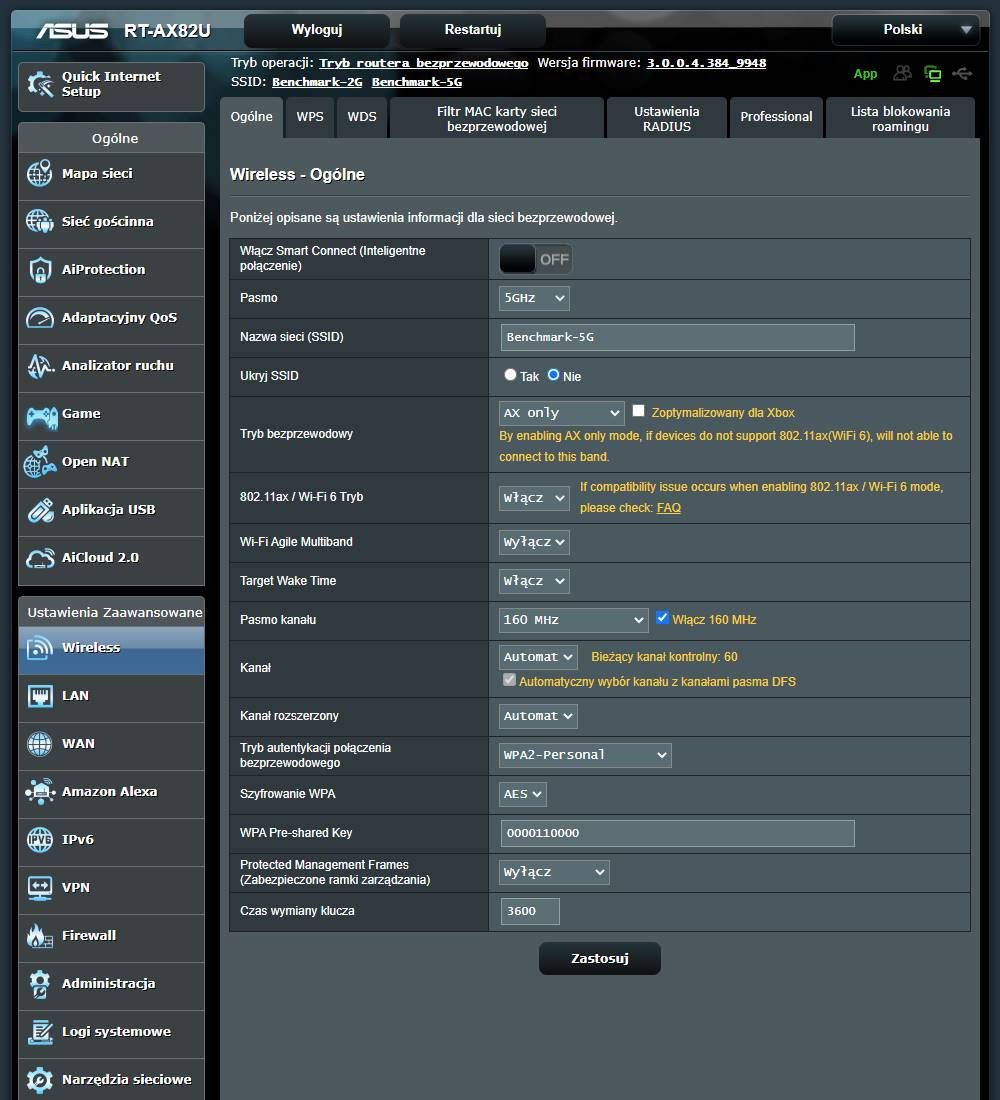Click Tryb routera bezprzewodowego link
The width and height of the screenshot is (1000, 1100).
pyautogui.click(x=424, y=63)
